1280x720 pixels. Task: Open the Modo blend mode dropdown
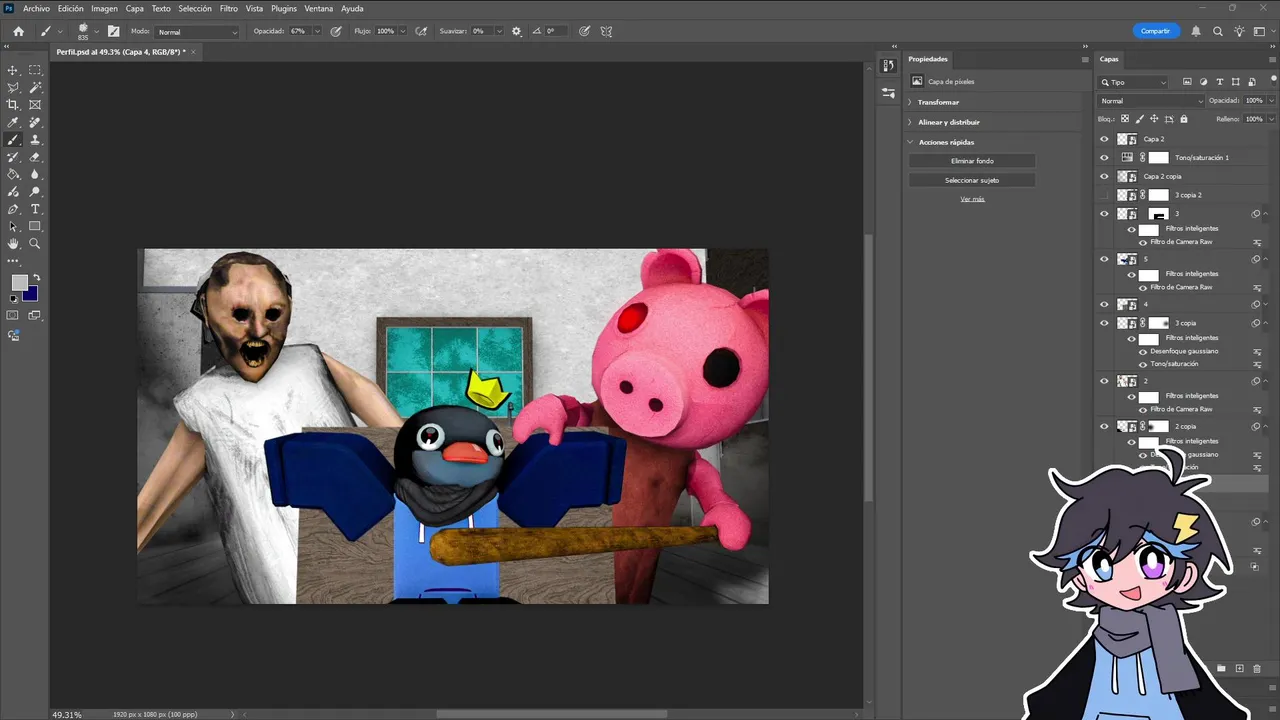tap(198, 32)
